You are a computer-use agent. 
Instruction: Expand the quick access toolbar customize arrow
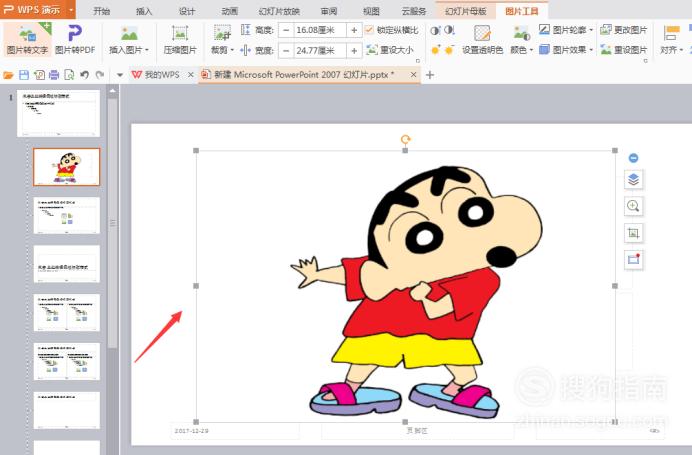pyautogui.click(x=119, y=75)
